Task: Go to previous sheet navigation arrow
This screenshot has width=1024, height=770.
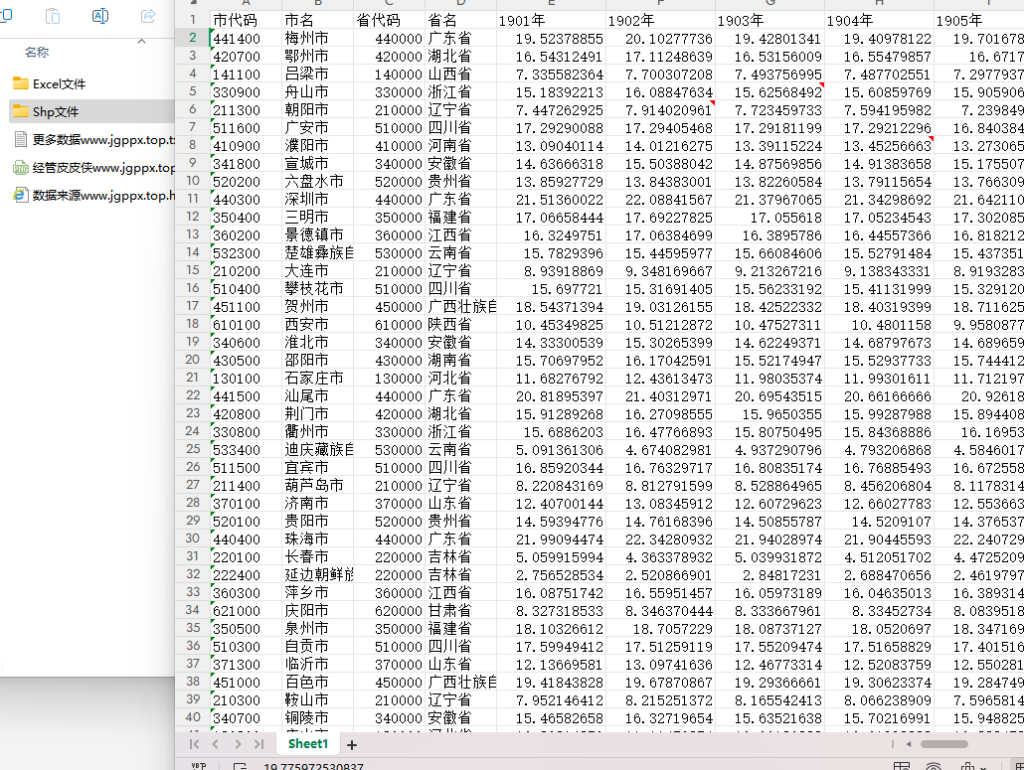Action: [x=216, y=744]
